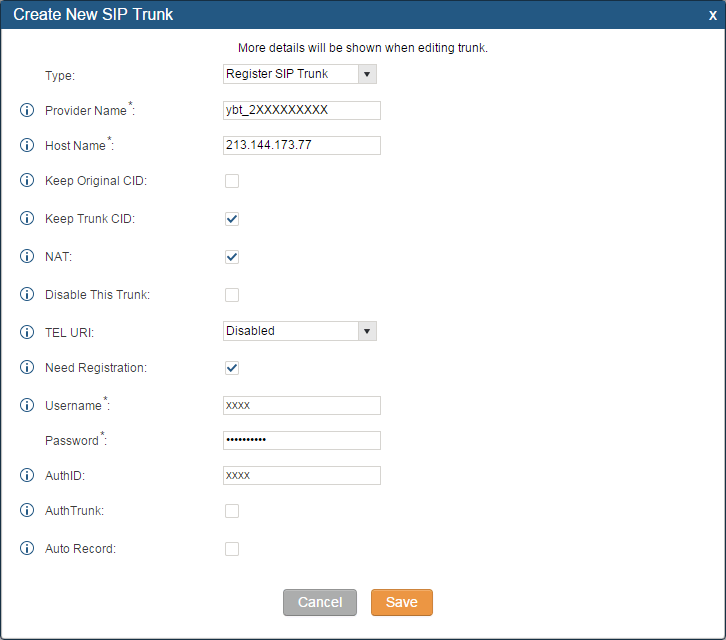The width and height of the screenshot is (726, 640).
Task: Click into the Host Name field
Action: (x=301, y=146)
